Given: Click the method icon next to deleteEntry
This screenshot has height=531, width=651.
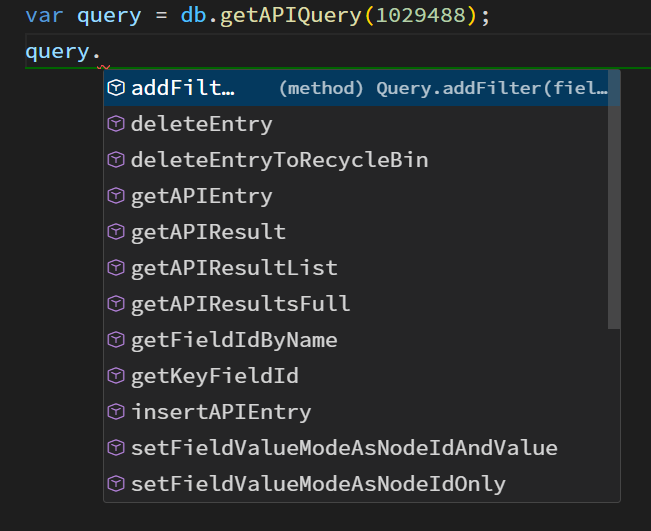Looking at the screenshot, I should (x=116, y=124).
